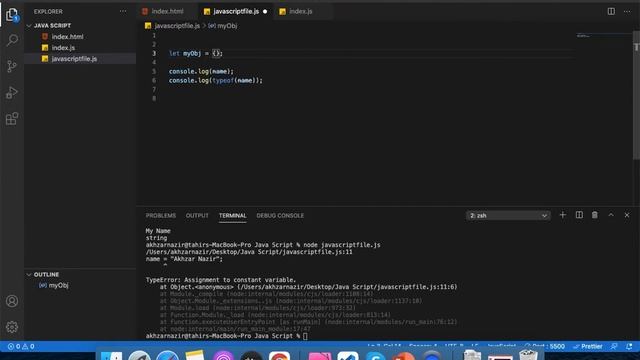The image size is (640, 360).
Task: Kill terminal with the trash icon
Action: coord(595,215)
